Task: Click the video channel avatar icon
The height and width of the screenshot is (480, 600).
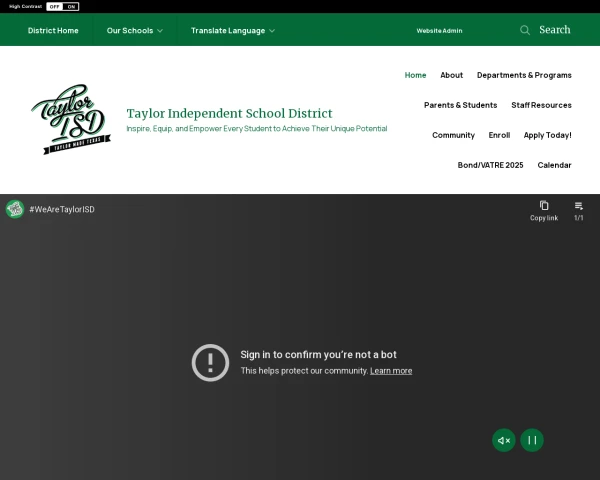Action: (x=15, y=209)
